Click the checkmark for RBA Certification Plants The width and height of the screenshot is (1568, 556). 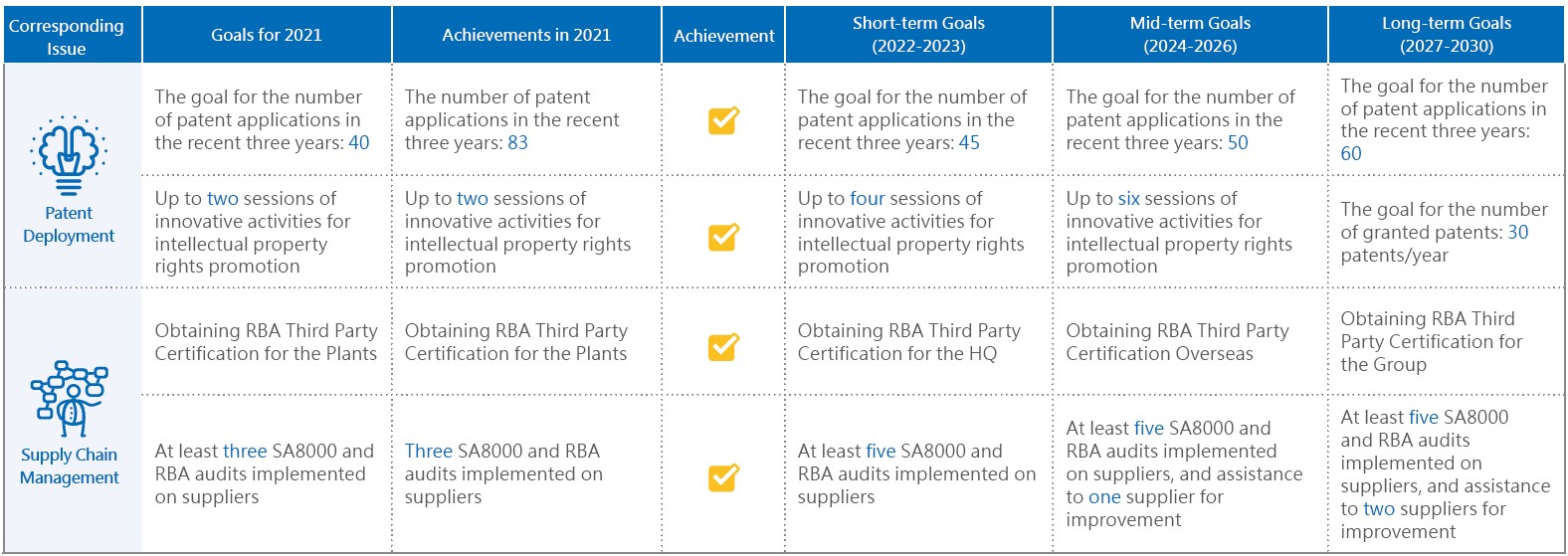coord(723,346)
